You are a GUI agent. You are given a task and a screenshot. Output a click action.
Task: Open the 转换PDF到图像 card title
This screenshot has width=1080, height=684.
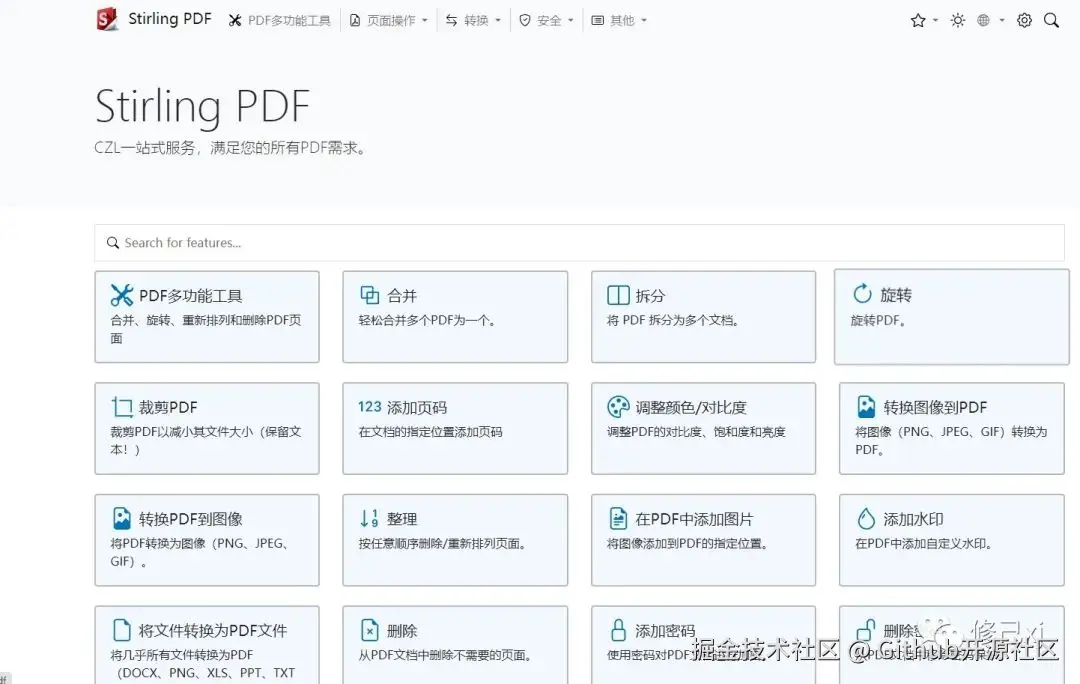pos(191,519)
